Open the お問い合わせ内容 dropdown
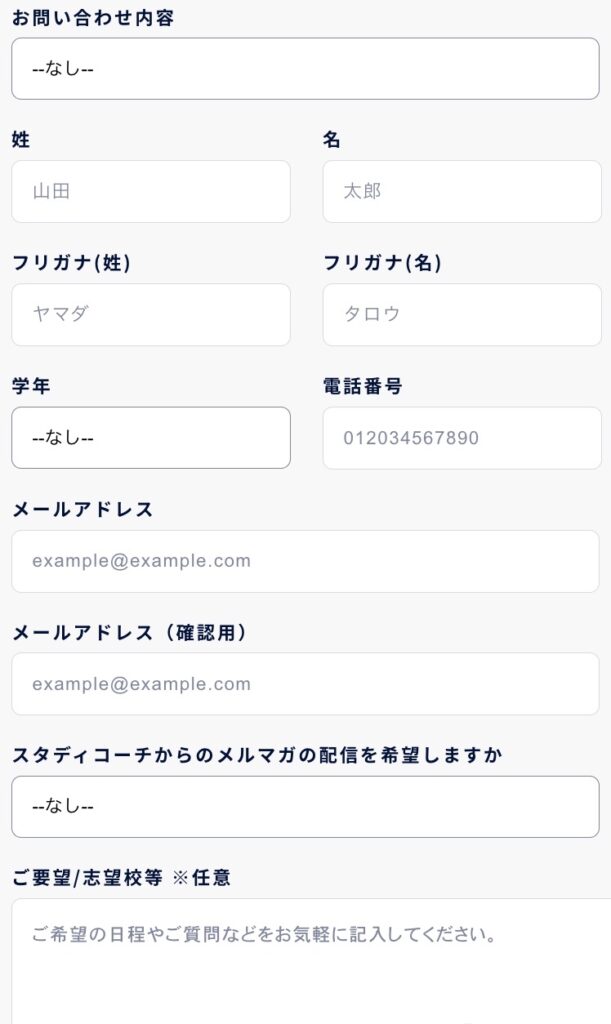This screenshot has width=611, height=1024. coord(305,68)
